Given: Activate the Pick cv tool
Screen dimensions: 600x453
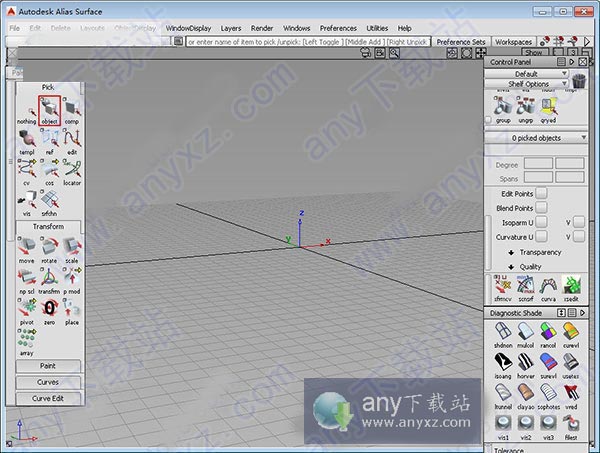Looking at the screenshot, I should (26, 172).
